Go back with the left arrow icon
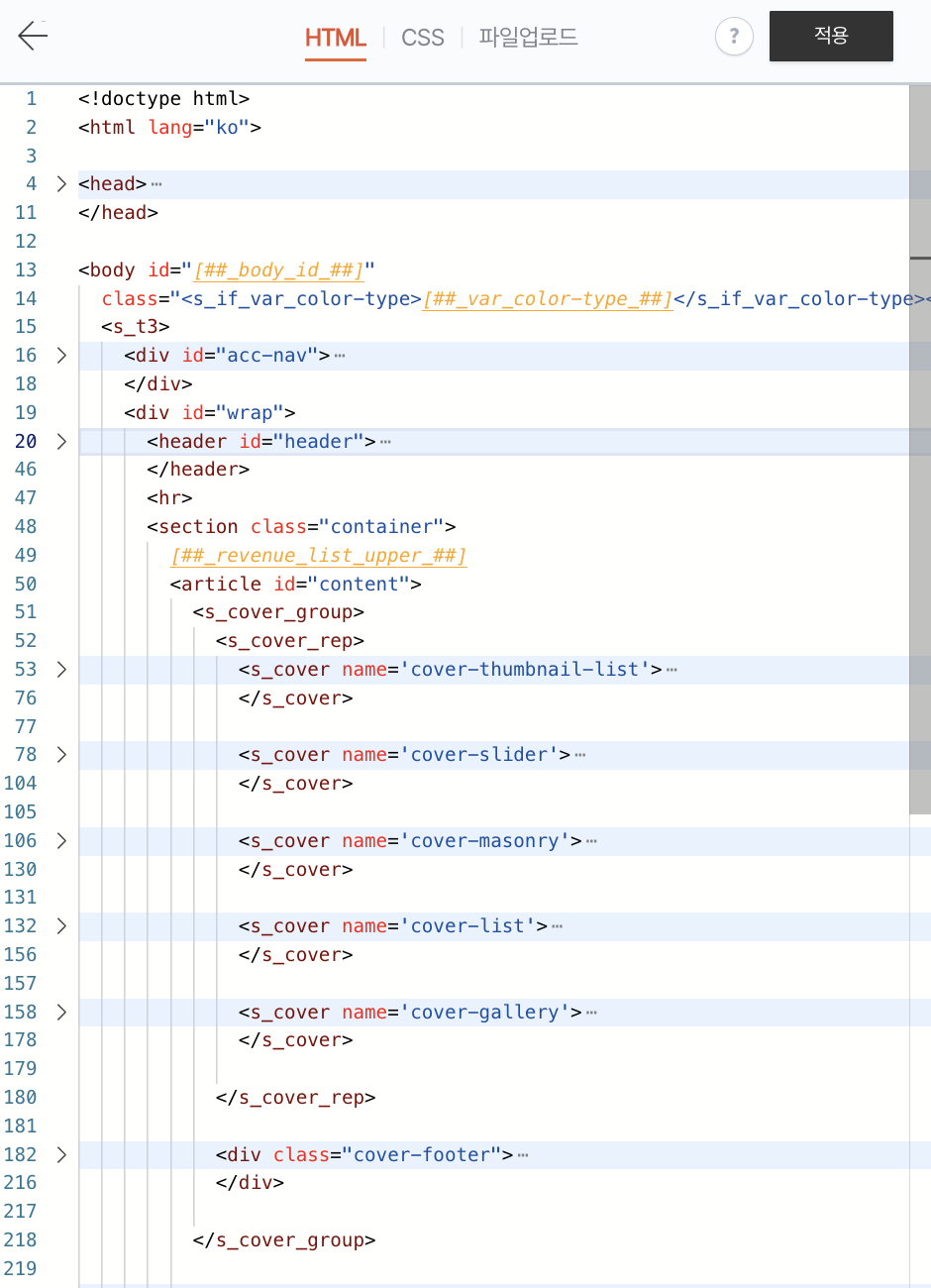 coord(33,37)
